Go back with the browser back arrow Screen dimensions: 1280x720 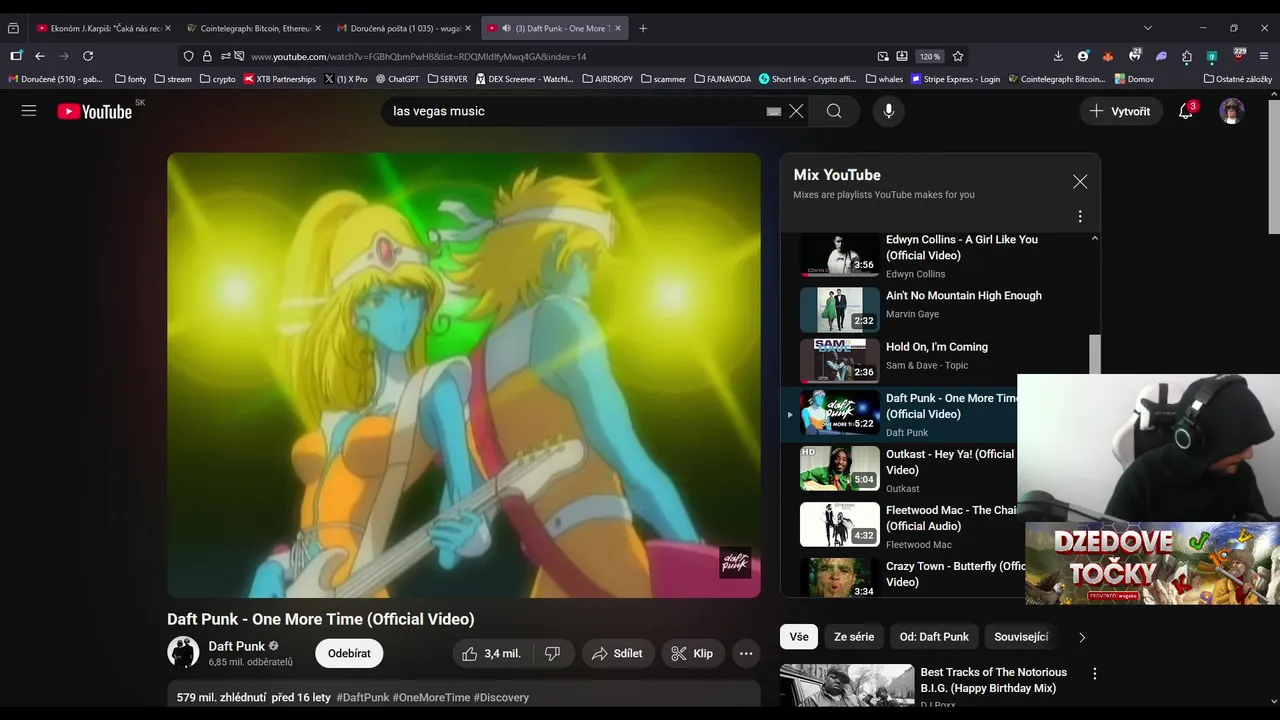coord(40,56)
